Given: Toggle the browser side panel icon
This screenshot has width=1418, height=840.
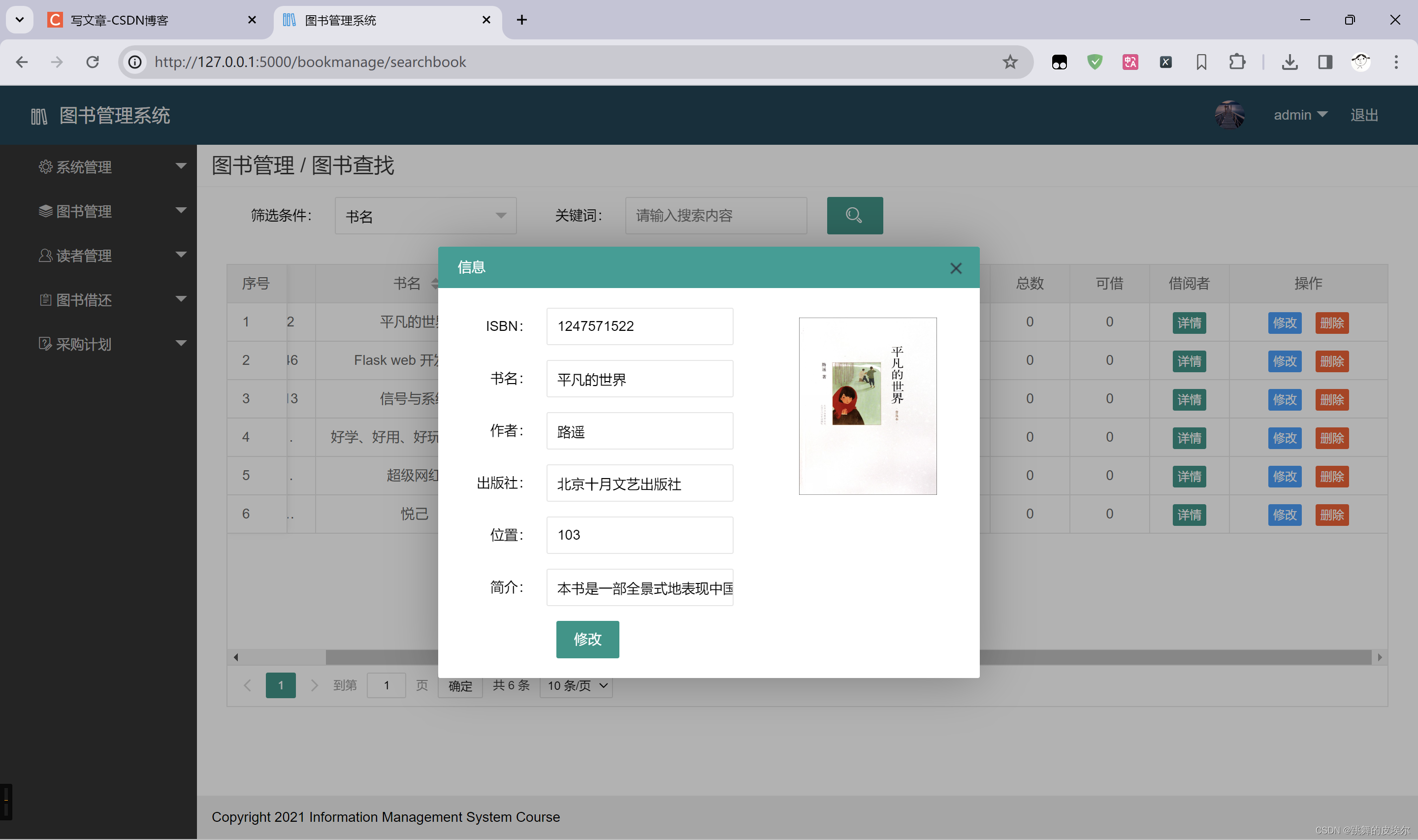Looking at the screenshot, I should coord(1325,62).
